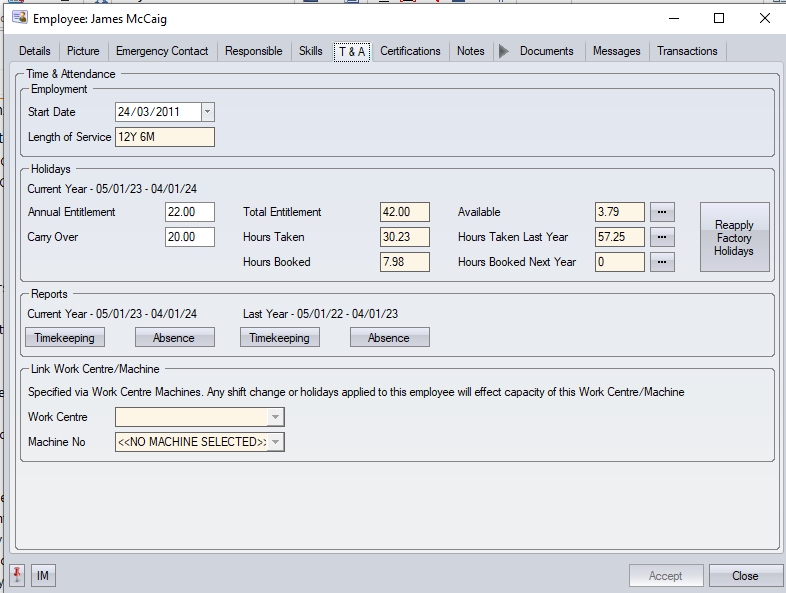Viewport: 786px width, 593px height.
Task: Click the employee window icon in title bar
Action: (x=19, y=18)
